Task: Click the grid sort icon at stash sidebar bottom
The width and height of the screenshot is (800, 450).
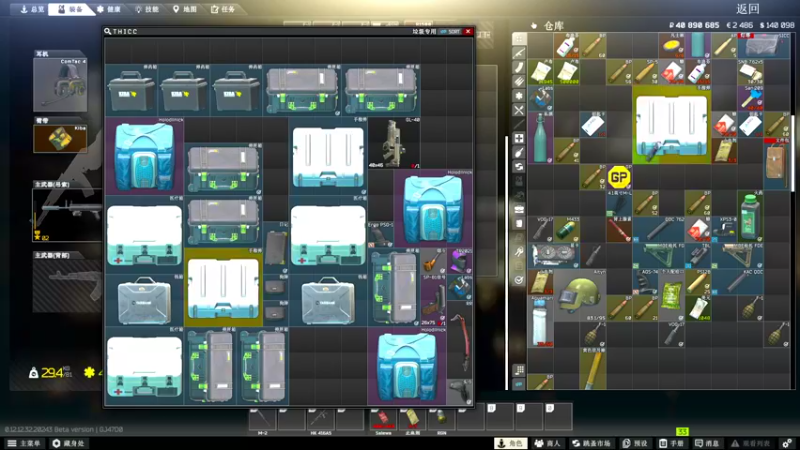Action: (519, 370)
